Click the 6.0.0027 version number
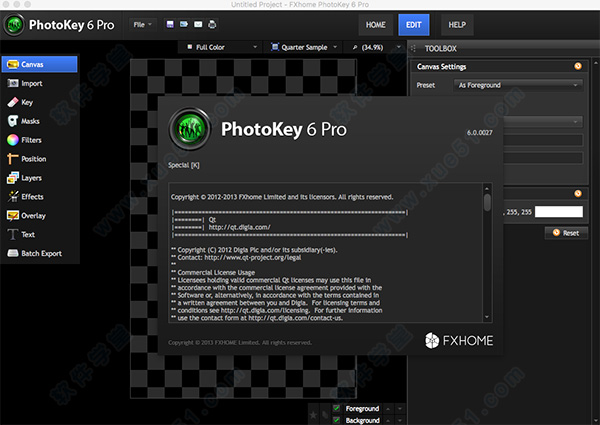 pyautogui.click(x=479, y=133)
